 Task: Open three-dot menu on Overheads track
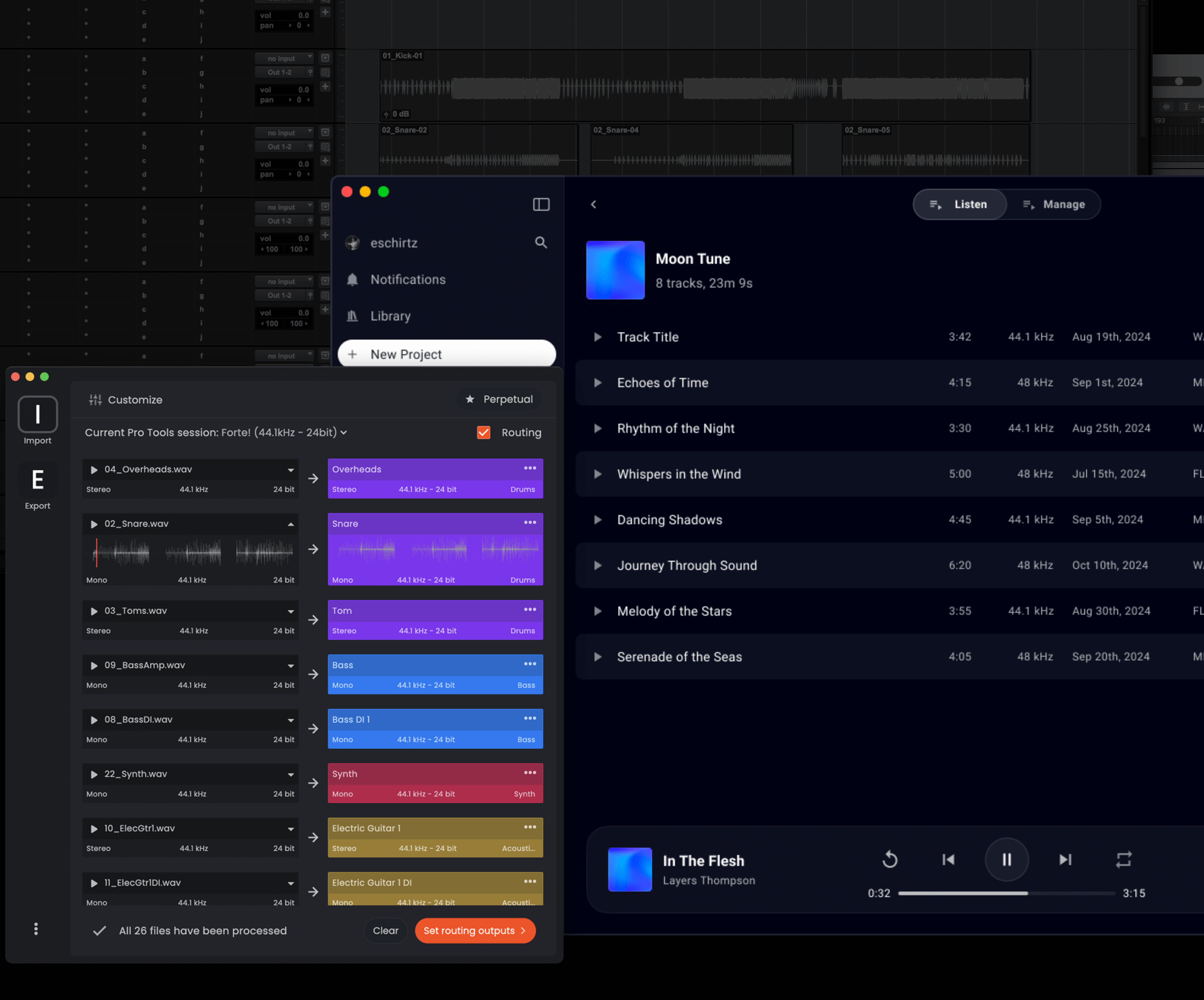point(530,468)
